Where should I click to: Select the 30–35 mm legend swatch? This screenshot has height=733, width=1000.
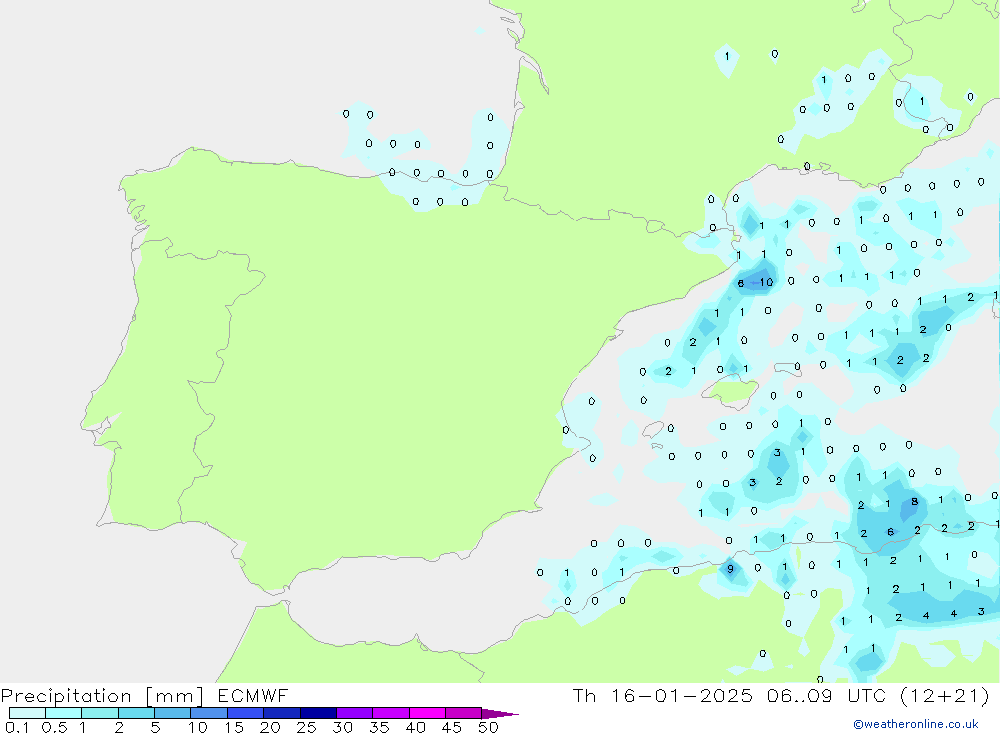pyautogui.click(x=354, y=713)
